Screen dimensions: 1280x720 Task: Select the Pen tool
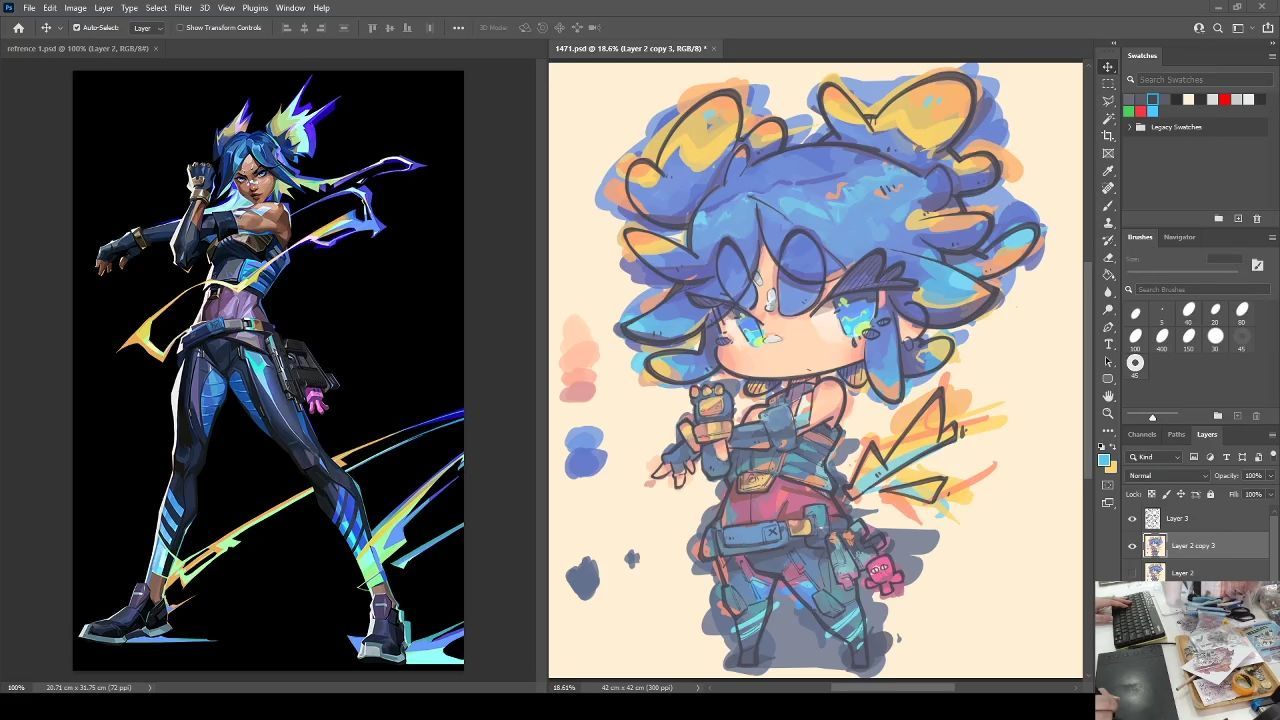point(1108,327)
